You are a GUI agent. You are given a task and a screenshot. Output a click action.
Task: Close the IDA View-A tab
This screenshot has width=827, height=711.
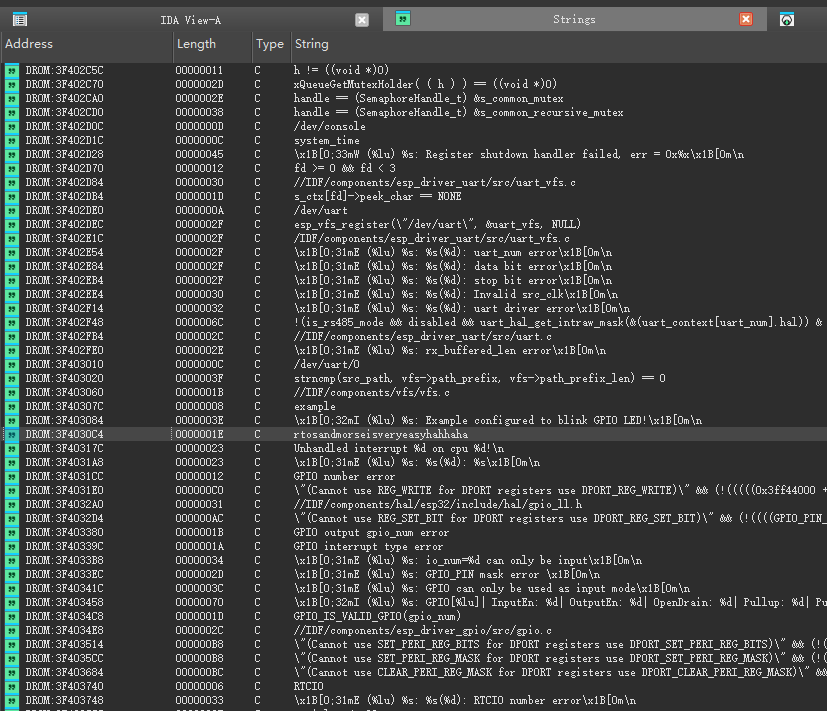(x=362, y=19)
